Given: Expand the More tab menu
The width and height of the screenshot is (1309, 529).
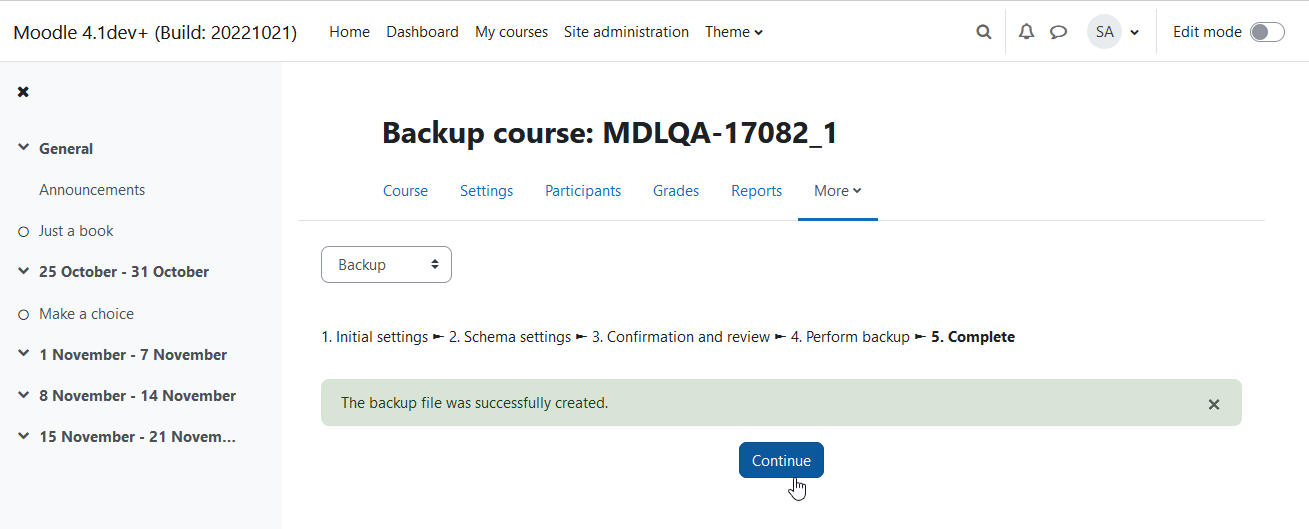Looking at the screenshot, I should (837, 191).
